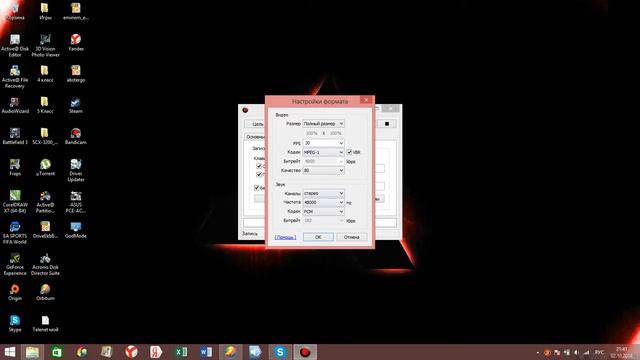Open the Driver Updater desktop icon
Image resolution: width=640 pixels, height=360 pixels.
click(x=76, y=170)
